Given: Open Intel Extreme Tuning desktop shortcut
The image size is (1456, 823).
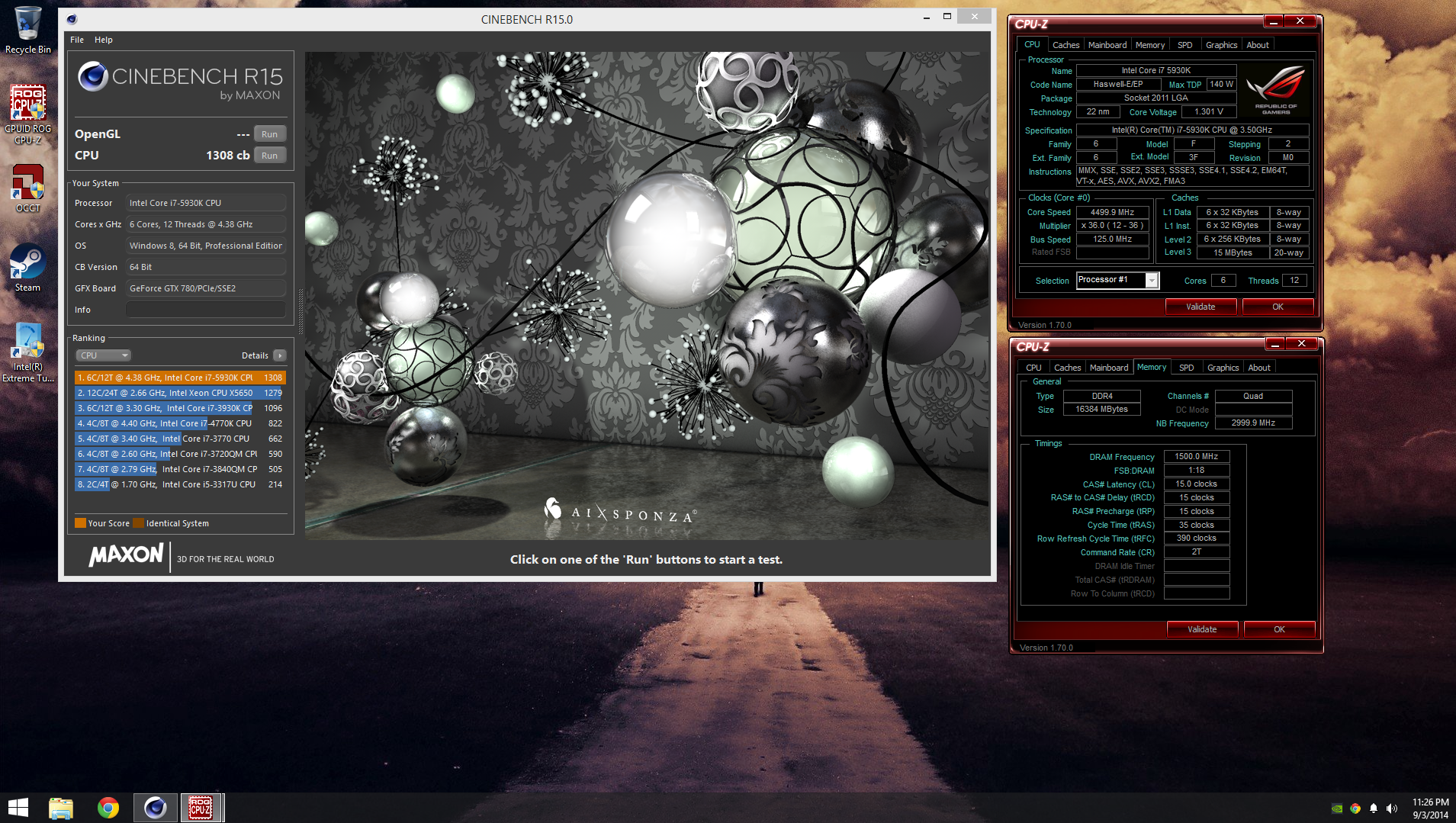Looking at the screenshot, I should pyautogui.click(x=28, y=352).
